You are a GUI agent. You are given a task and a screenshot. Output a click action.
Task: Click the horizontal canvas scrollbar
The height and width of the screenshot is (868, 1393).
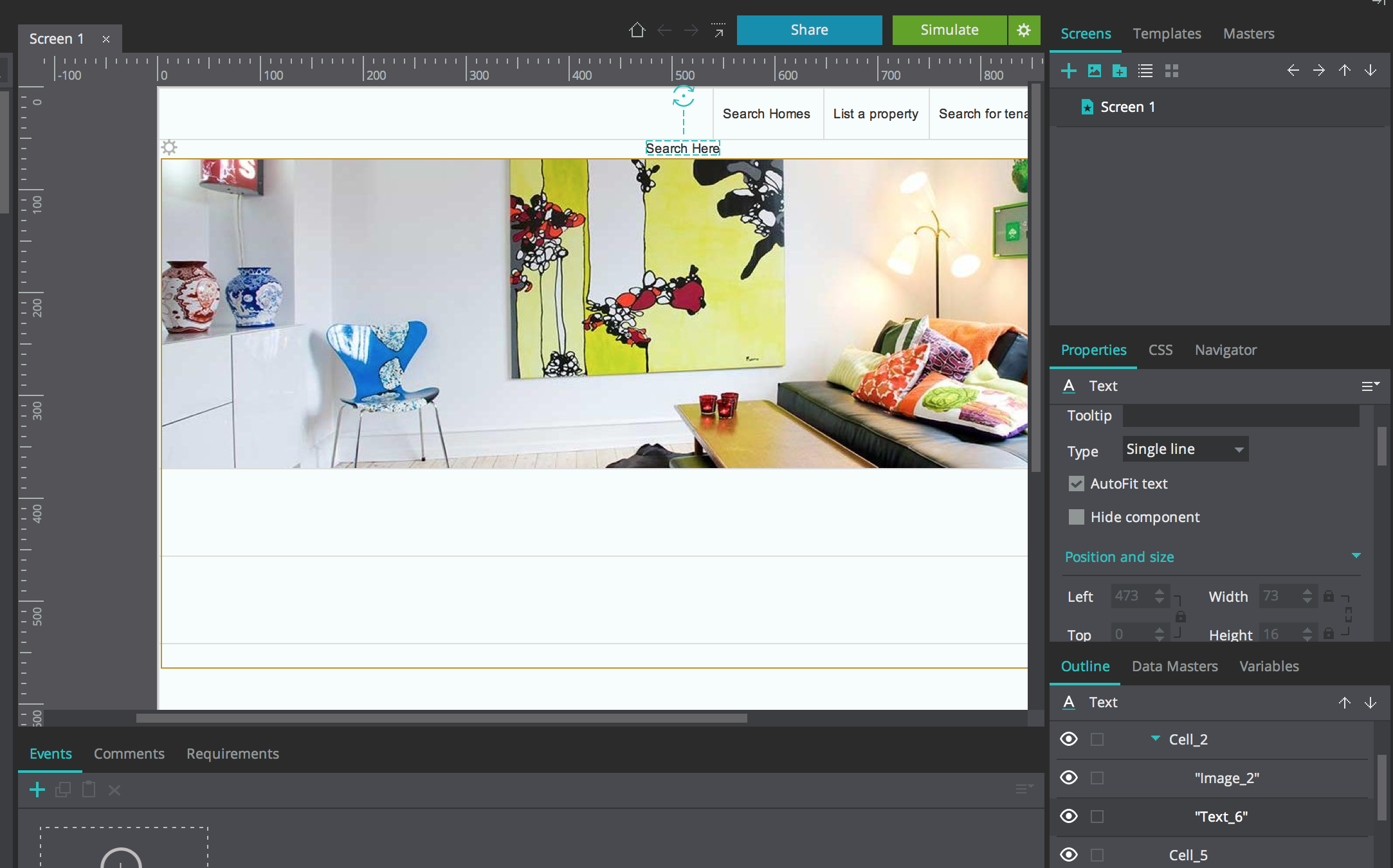(x=441, y=718)
